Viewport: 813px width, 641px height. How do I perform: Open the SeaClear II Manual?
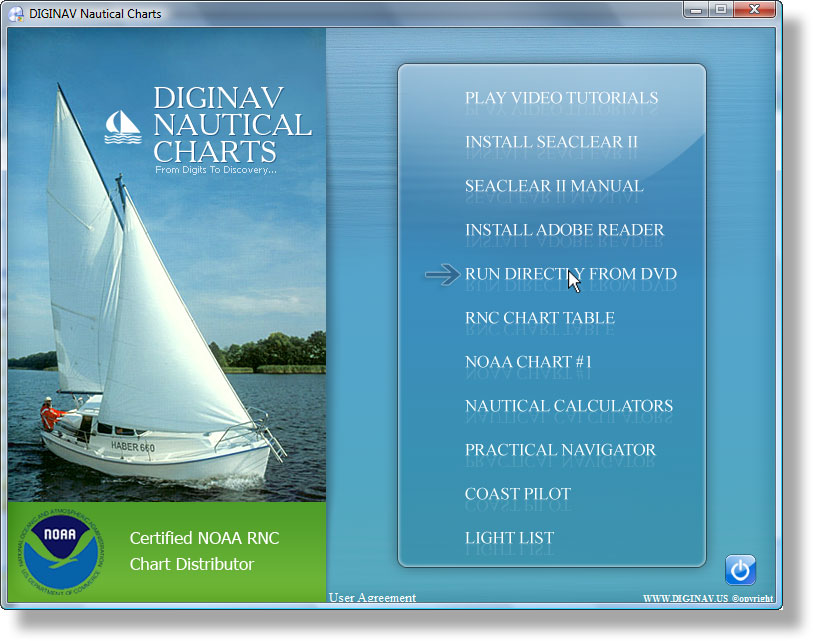554,186
